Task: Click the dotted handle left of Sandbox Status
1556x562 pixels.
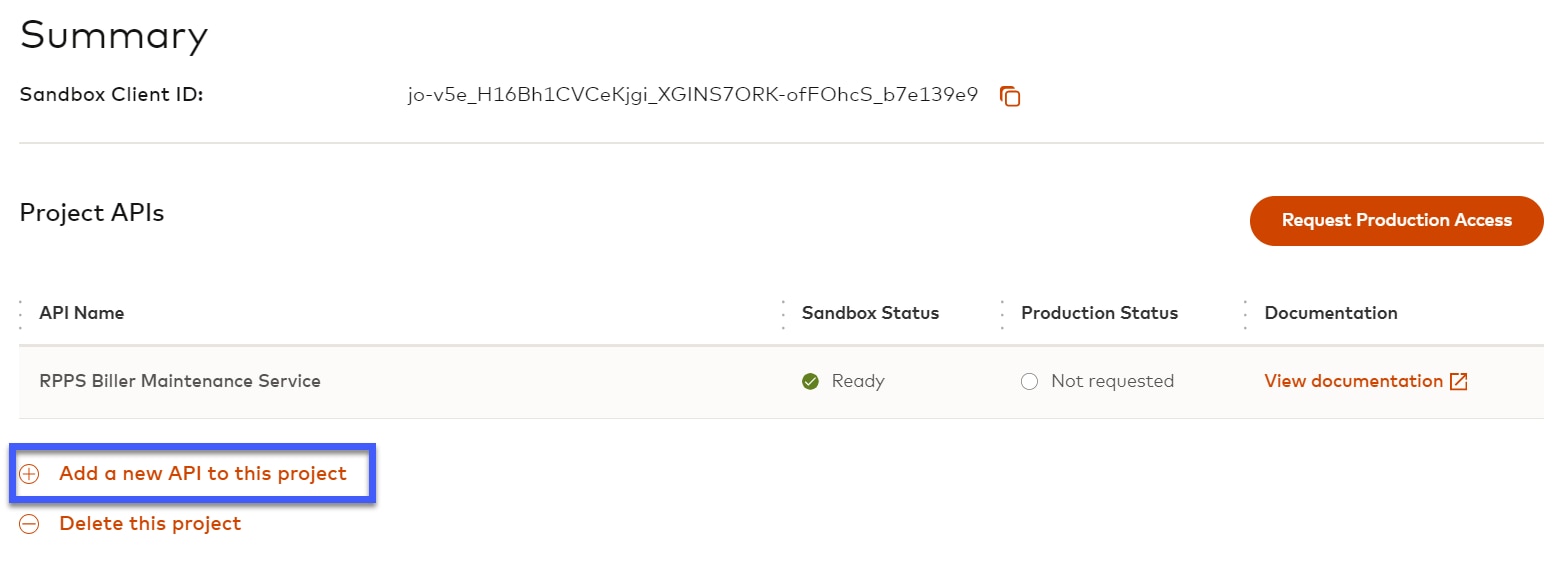Action: tap(783, 313)
